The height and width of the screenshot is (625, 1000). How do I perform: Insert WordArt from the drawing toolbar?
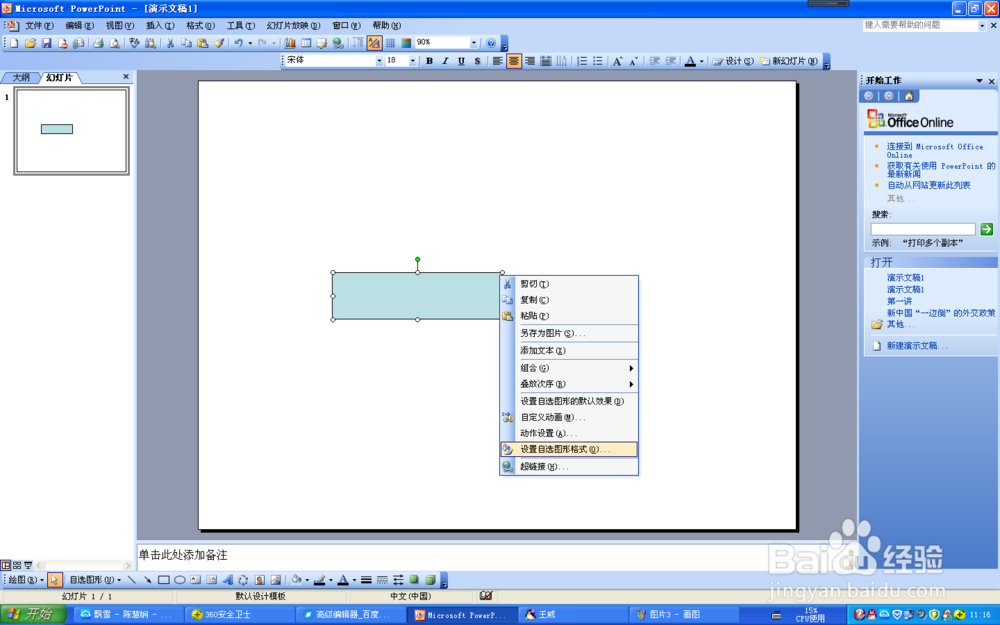(x=227, y=580)
